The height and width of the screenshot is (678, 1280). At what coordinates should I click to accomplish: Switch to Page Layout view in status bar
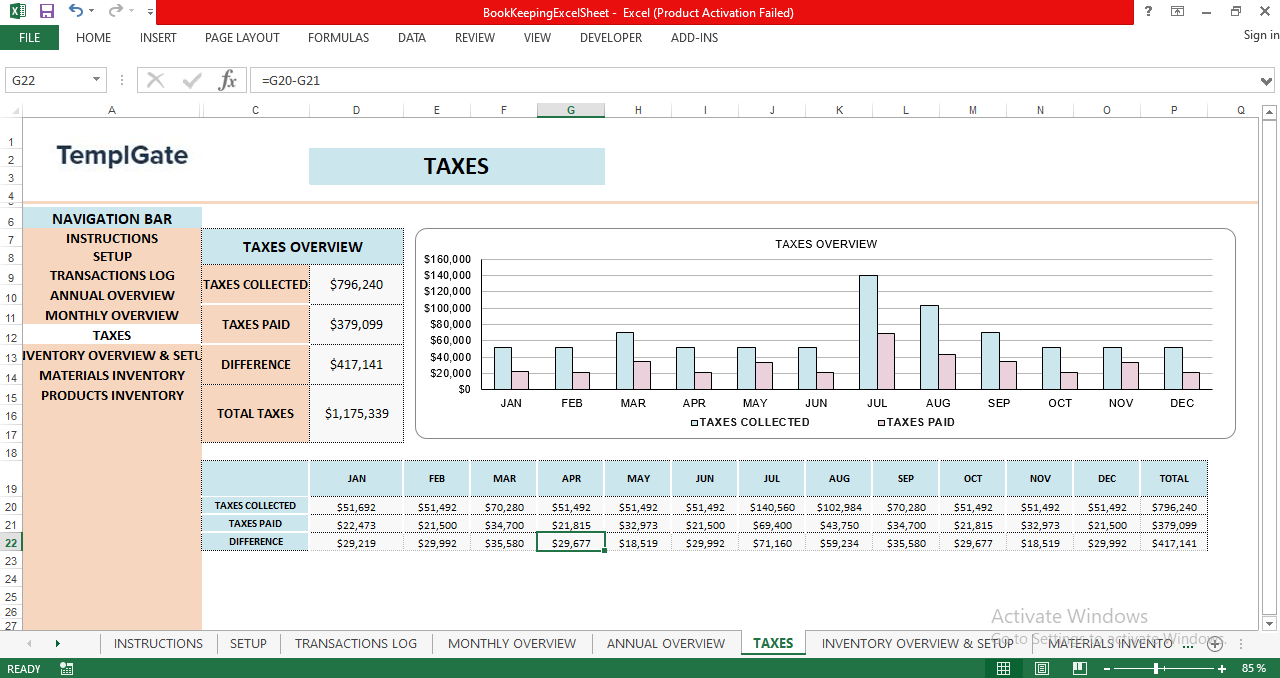(x=1041, y=668)
